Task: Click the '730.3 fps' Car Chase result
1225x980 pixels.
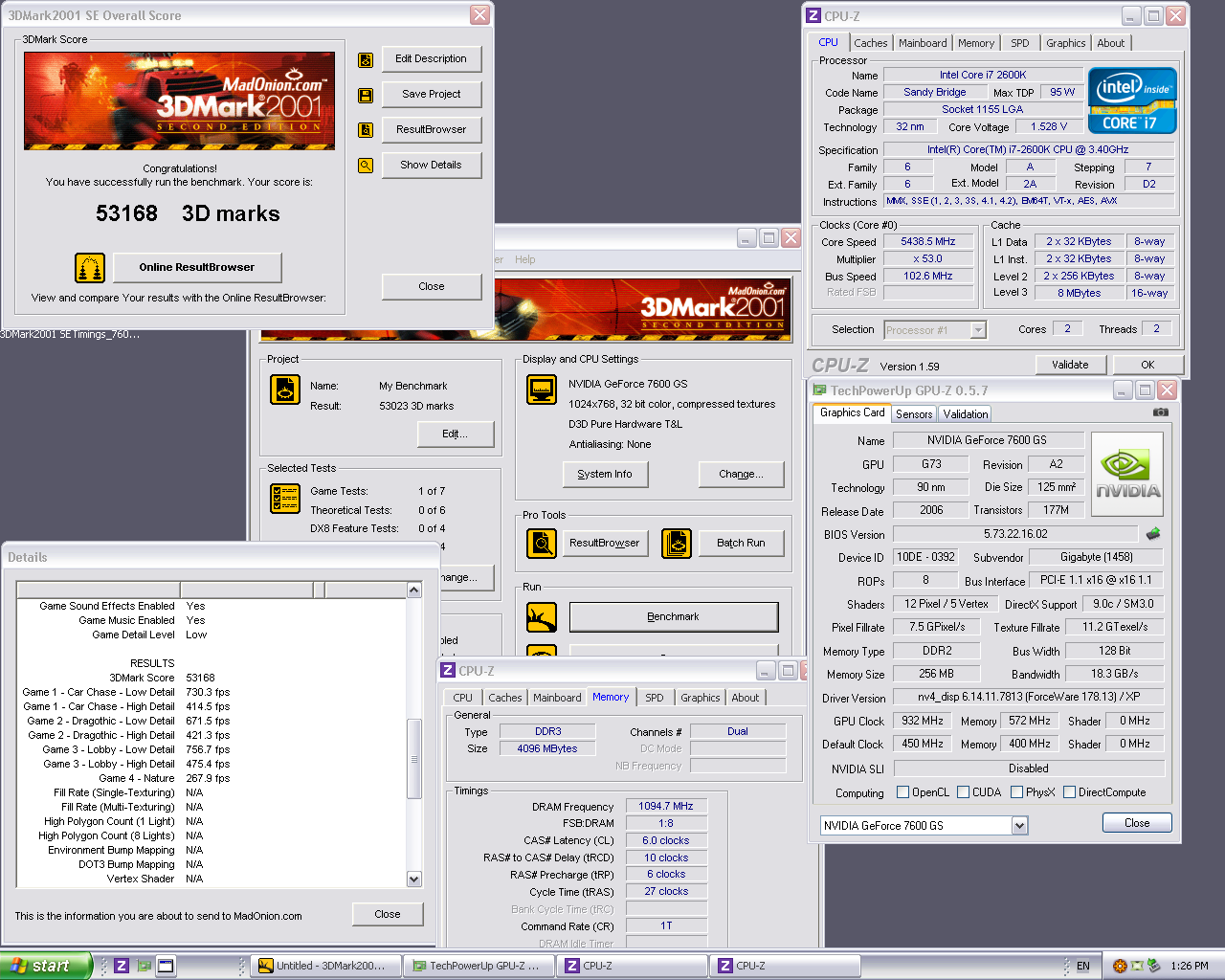Action: pos(208,692)
